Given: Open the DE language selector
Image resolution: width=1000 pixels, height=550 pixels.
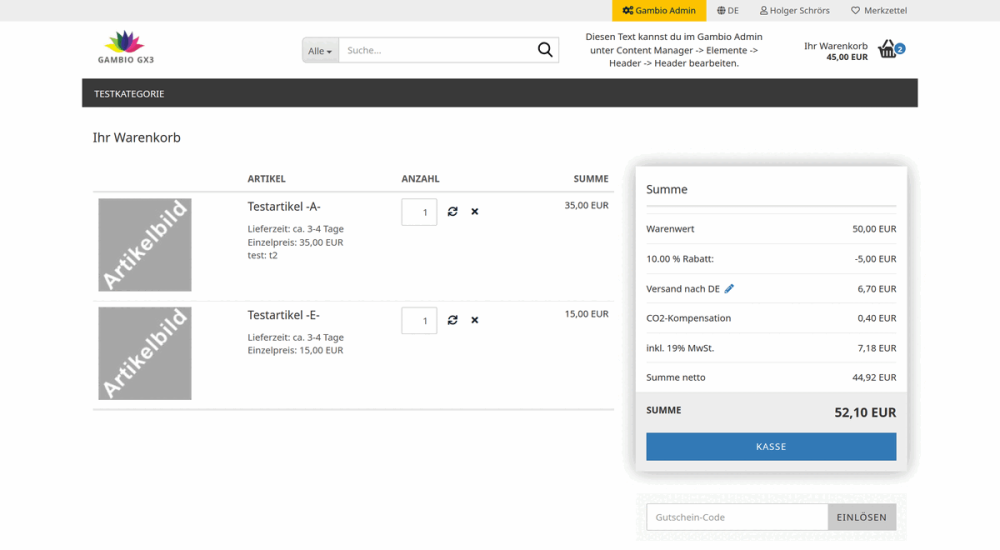Looking at the screenshot, I should (728, 10).
